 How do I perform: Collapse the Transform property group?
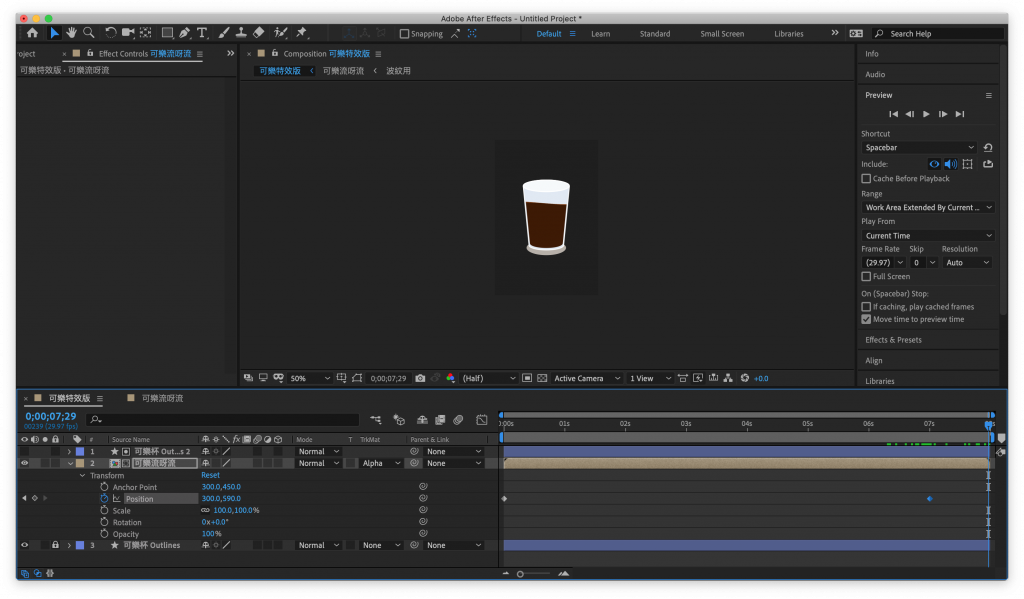tap(83, 475)
